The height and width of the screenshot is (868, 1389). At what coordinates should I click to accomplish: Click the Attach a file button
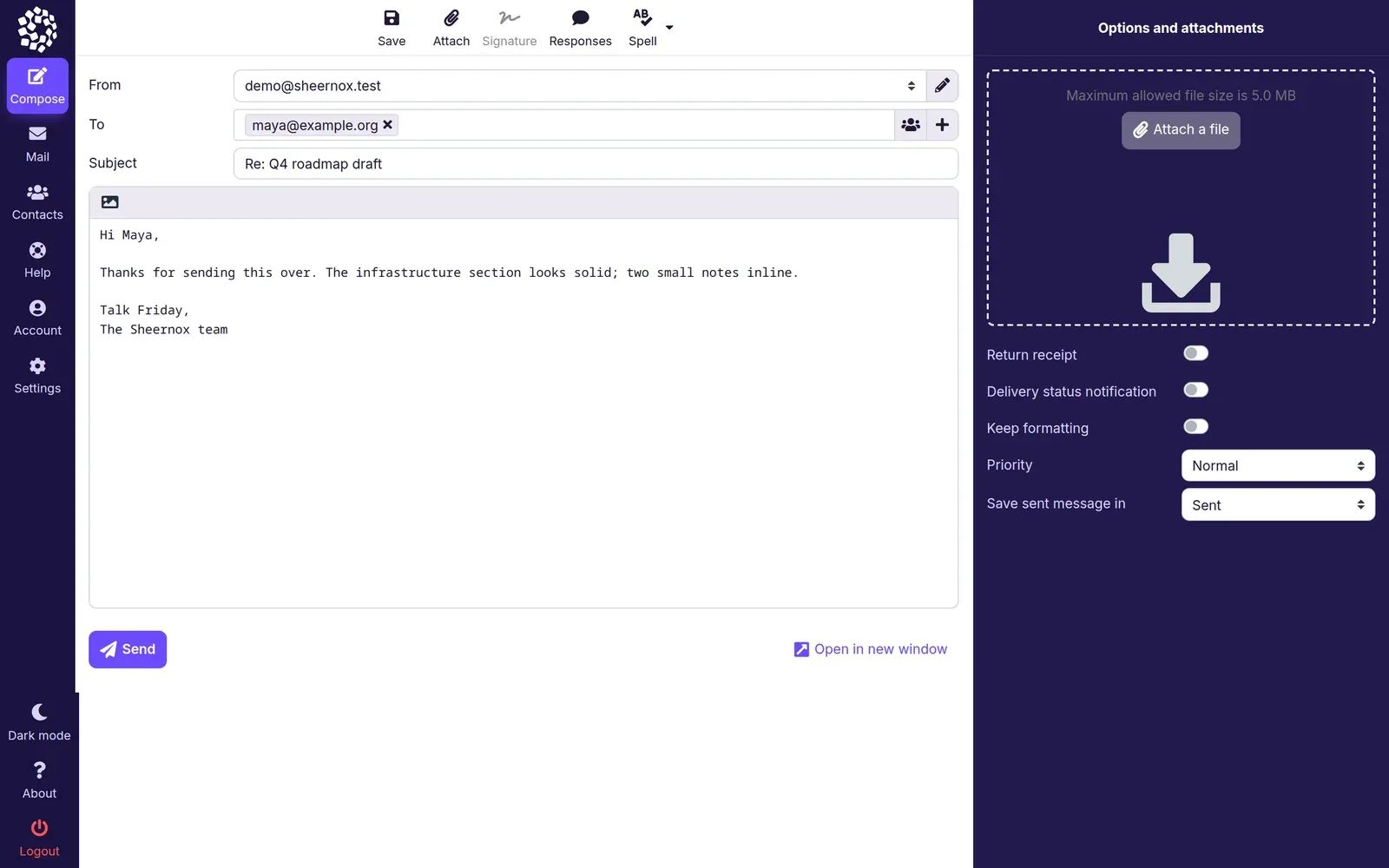tap(1181, 130)
